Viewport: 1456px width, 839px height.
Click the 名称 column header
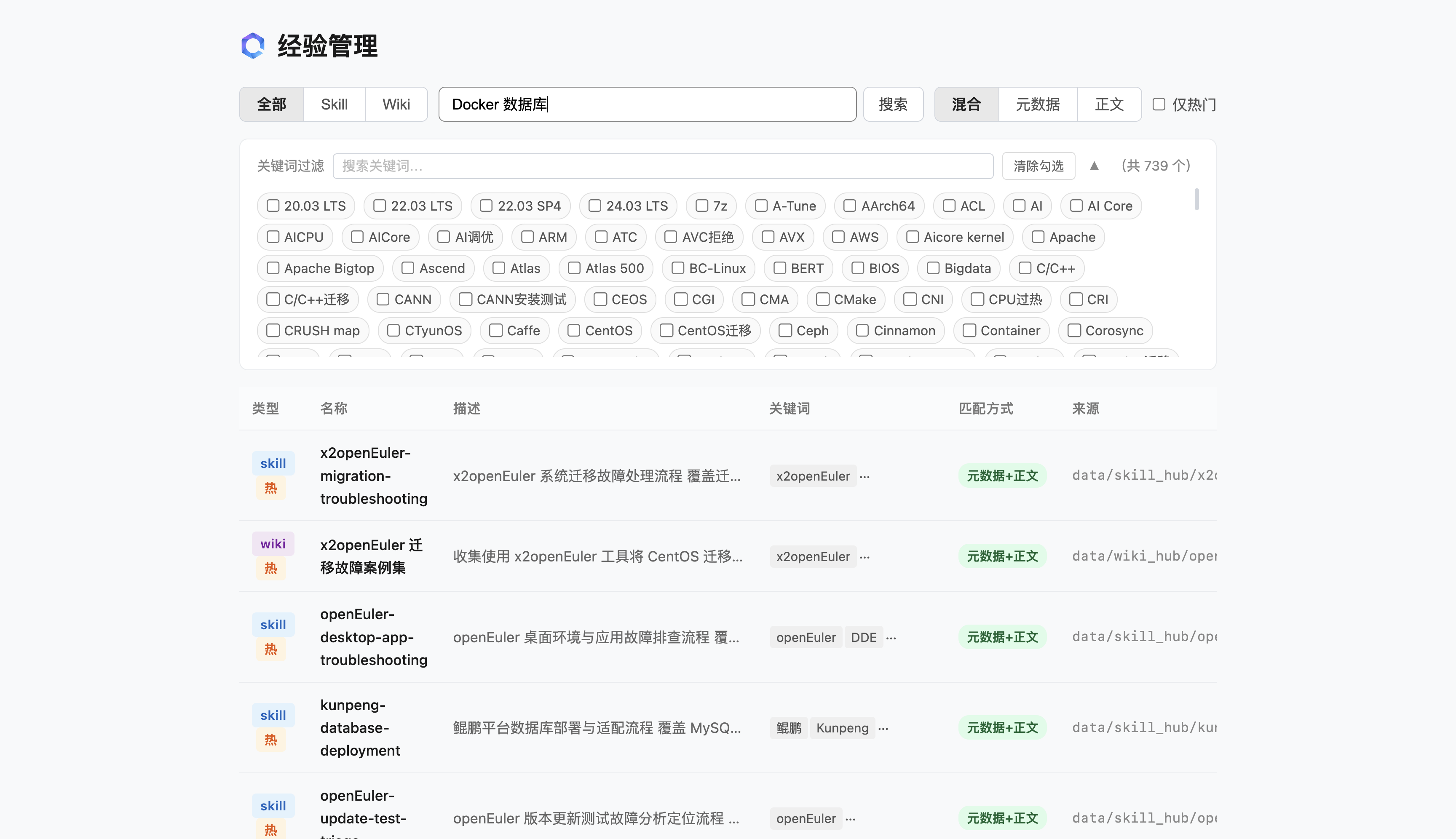click(334, 409)
